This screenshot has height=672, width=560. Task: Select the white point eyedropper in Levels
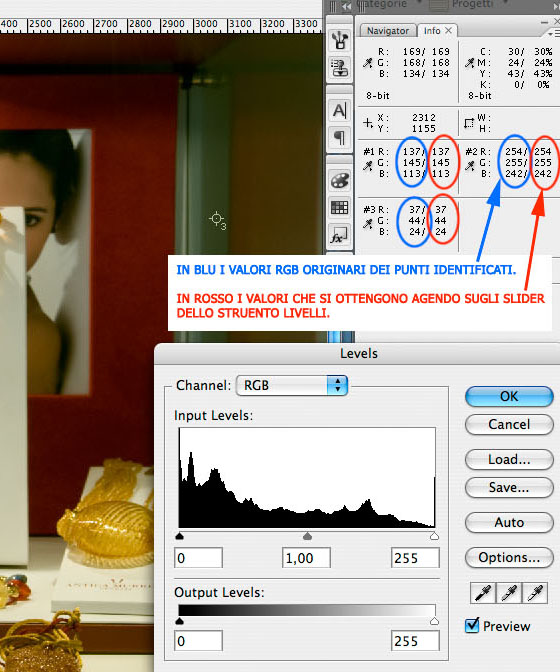(534, 593)
